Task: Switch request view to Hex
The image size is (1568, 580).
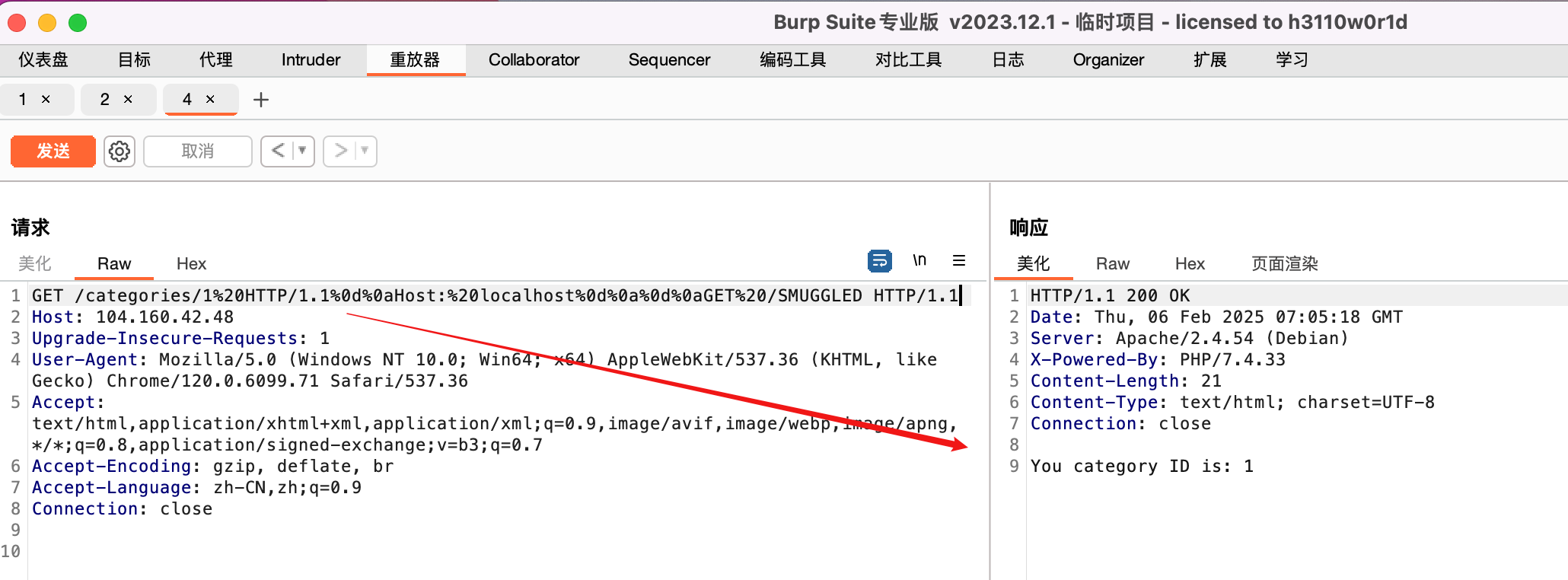Action: click(191, 264)
